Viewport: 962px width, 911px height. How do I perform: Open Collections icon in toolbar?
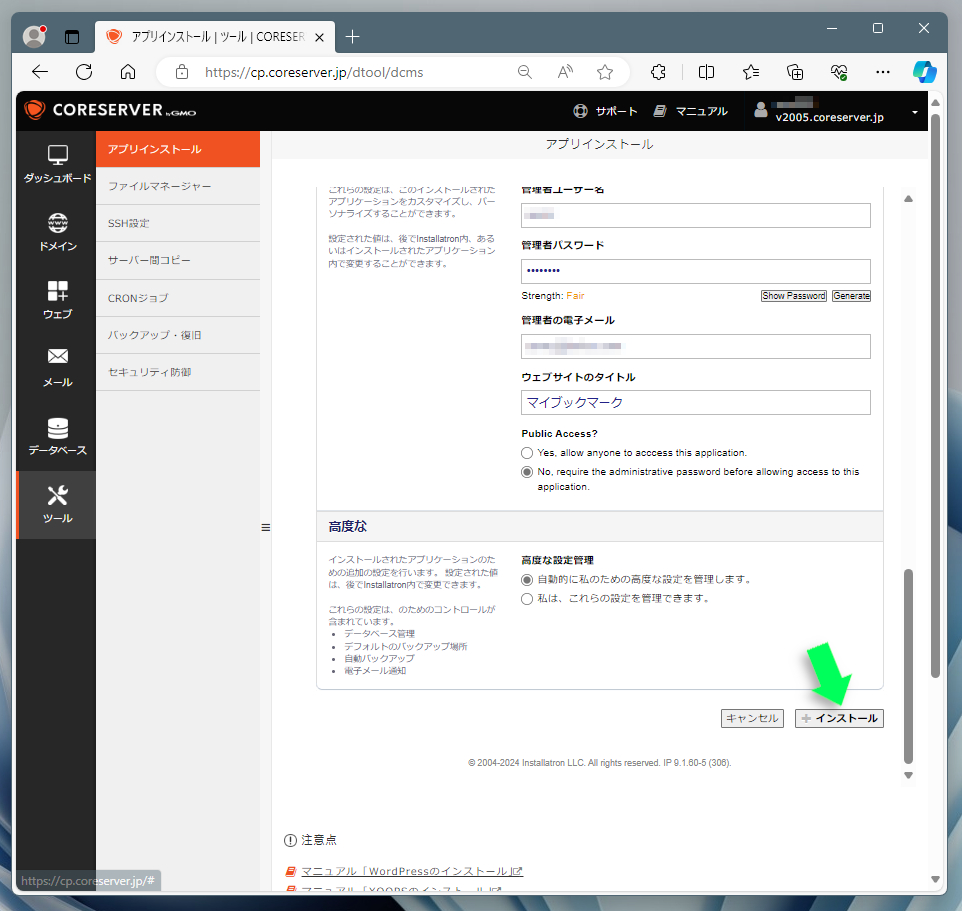point(795,72)
